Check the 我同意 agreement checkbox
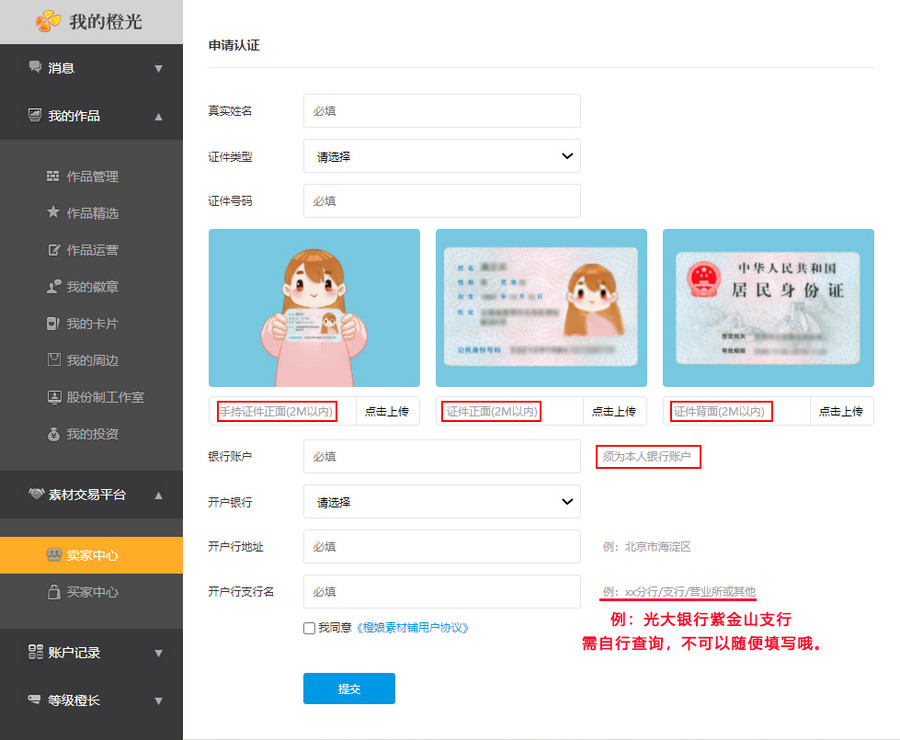Image resolution: width=900 pixels, height=740 pixels. click(x=309, y=628)
